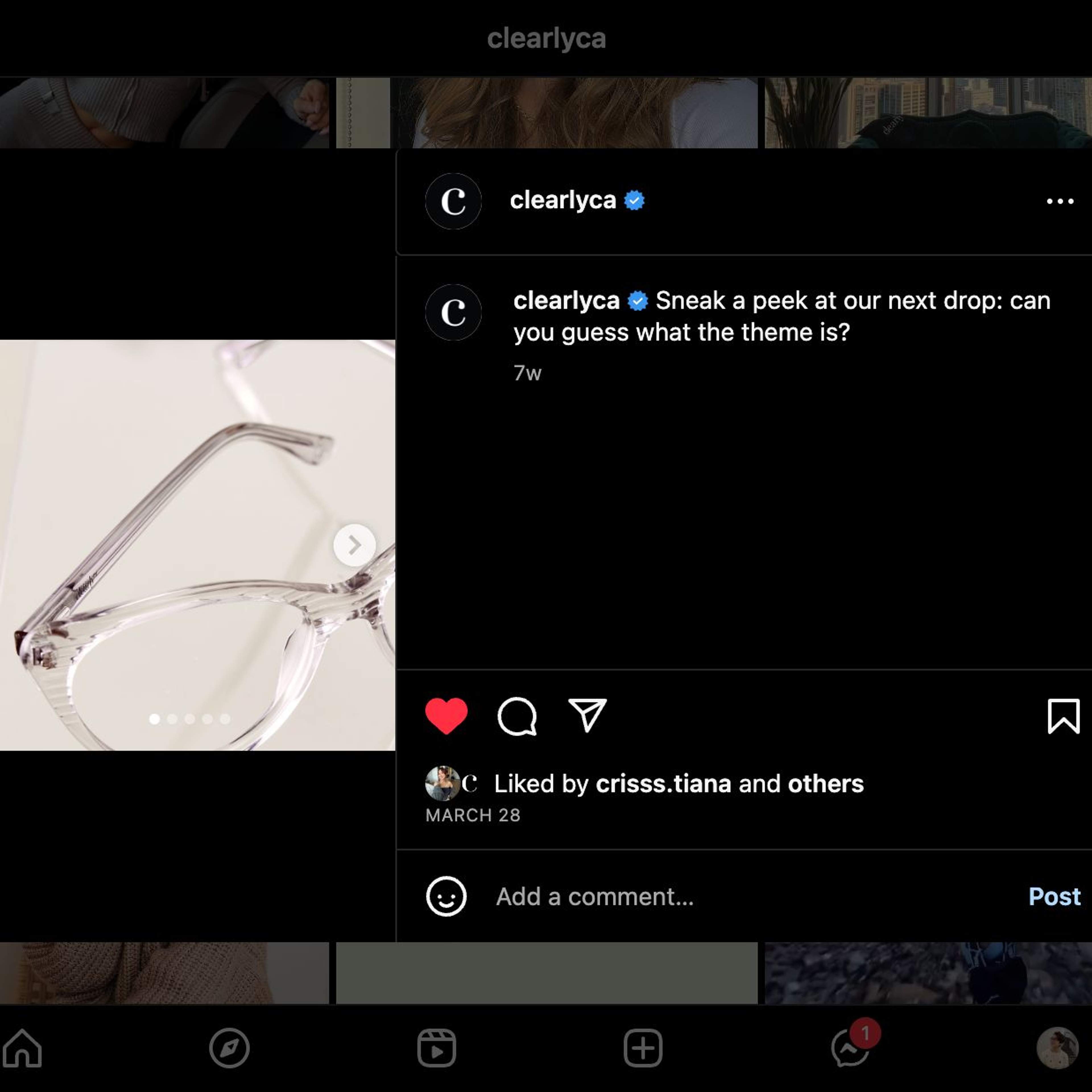This screenshot has height=1092, width=1092.
Task: Open the glasses photo in the post
Action: coord(197,545)
